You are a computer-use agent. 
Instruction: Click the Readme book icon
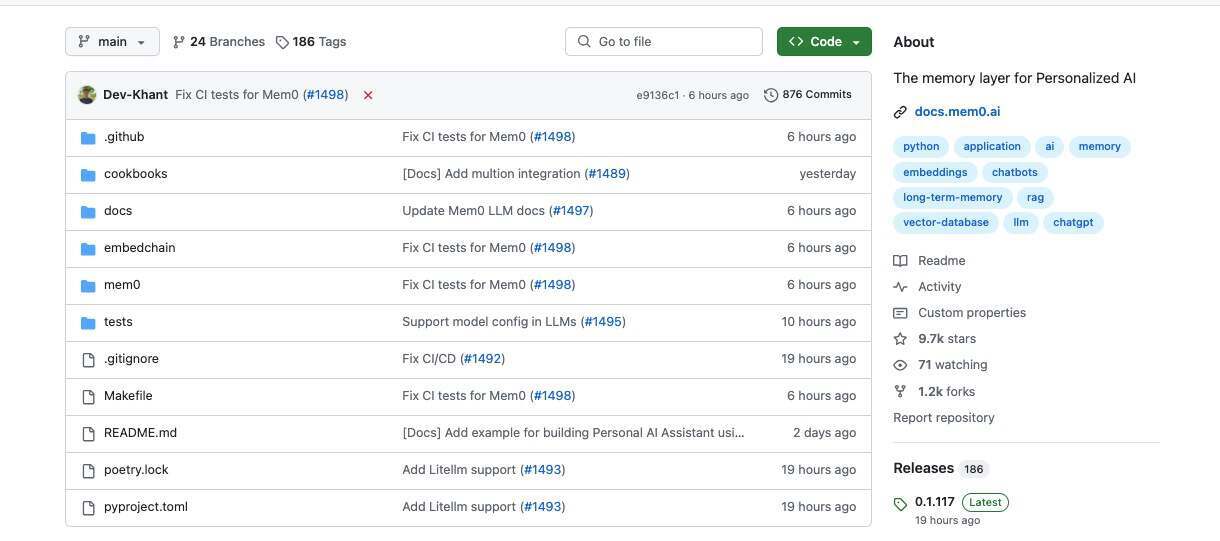pyautogui.click(x=900, y=261)
